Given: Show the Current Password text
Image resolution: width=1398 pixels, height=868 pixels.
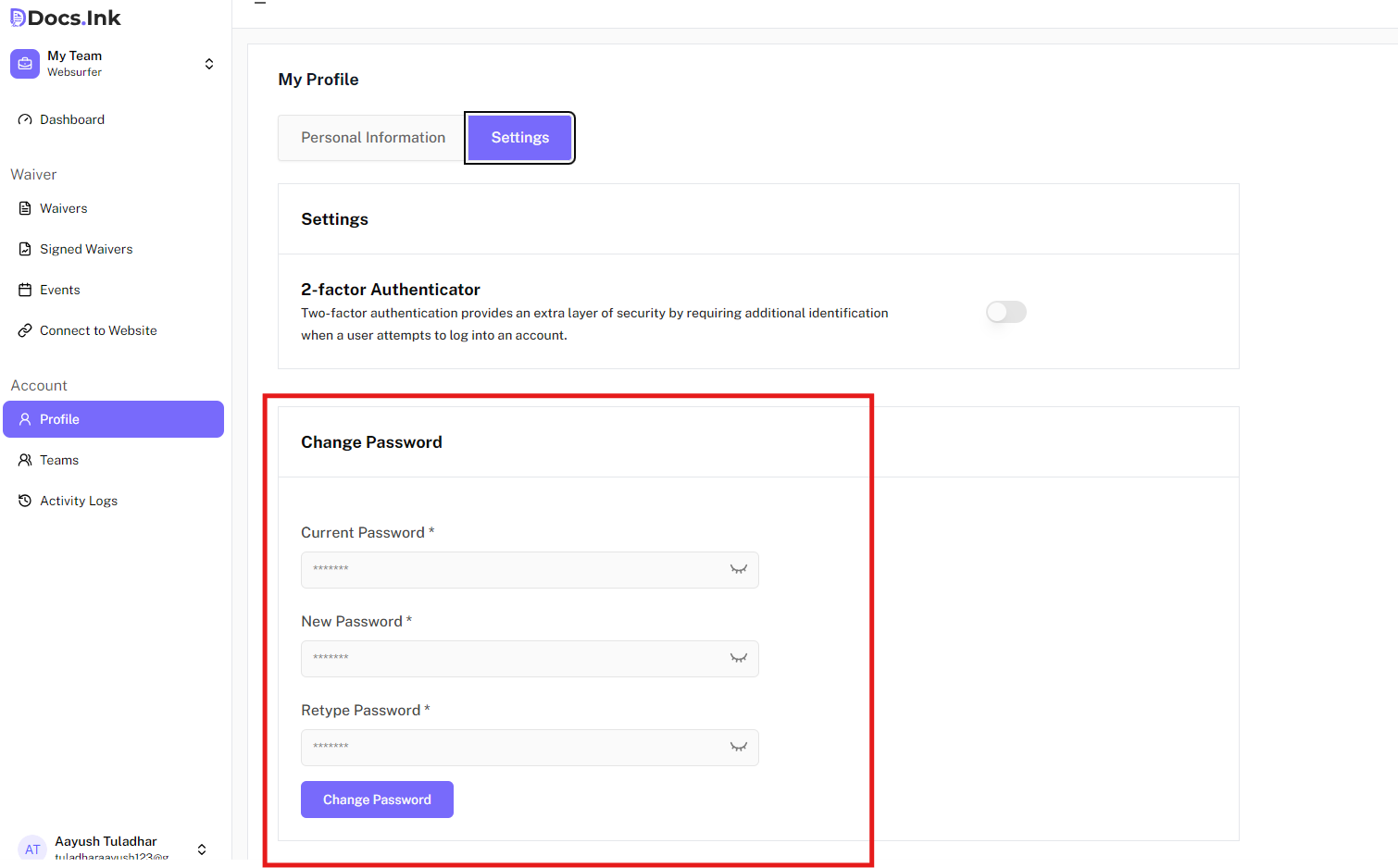Looking at the screenshot, I should [738, 569].
